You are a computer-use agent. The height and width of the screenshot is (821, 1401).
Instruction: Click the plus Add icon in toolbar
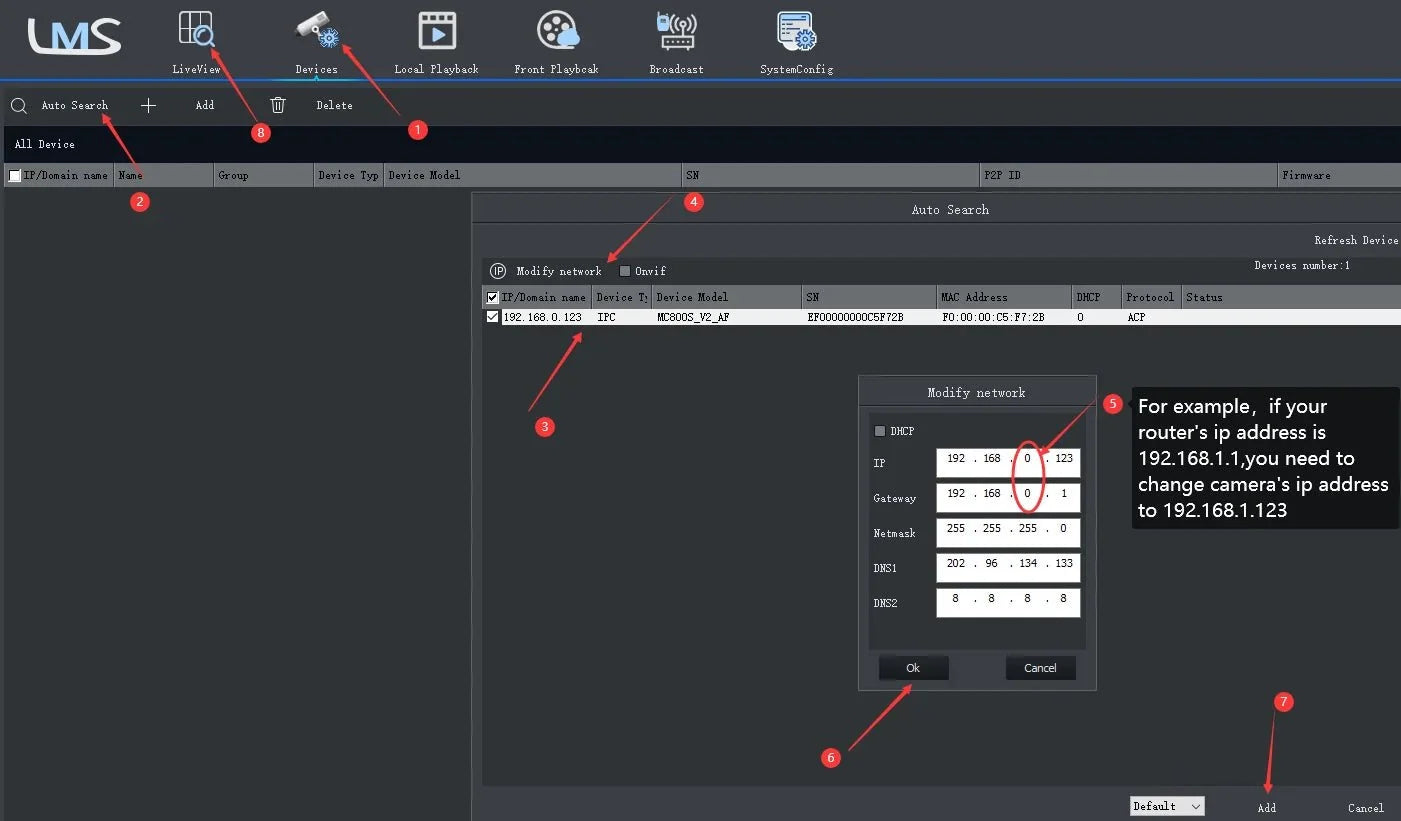click(x=148, y=105)
